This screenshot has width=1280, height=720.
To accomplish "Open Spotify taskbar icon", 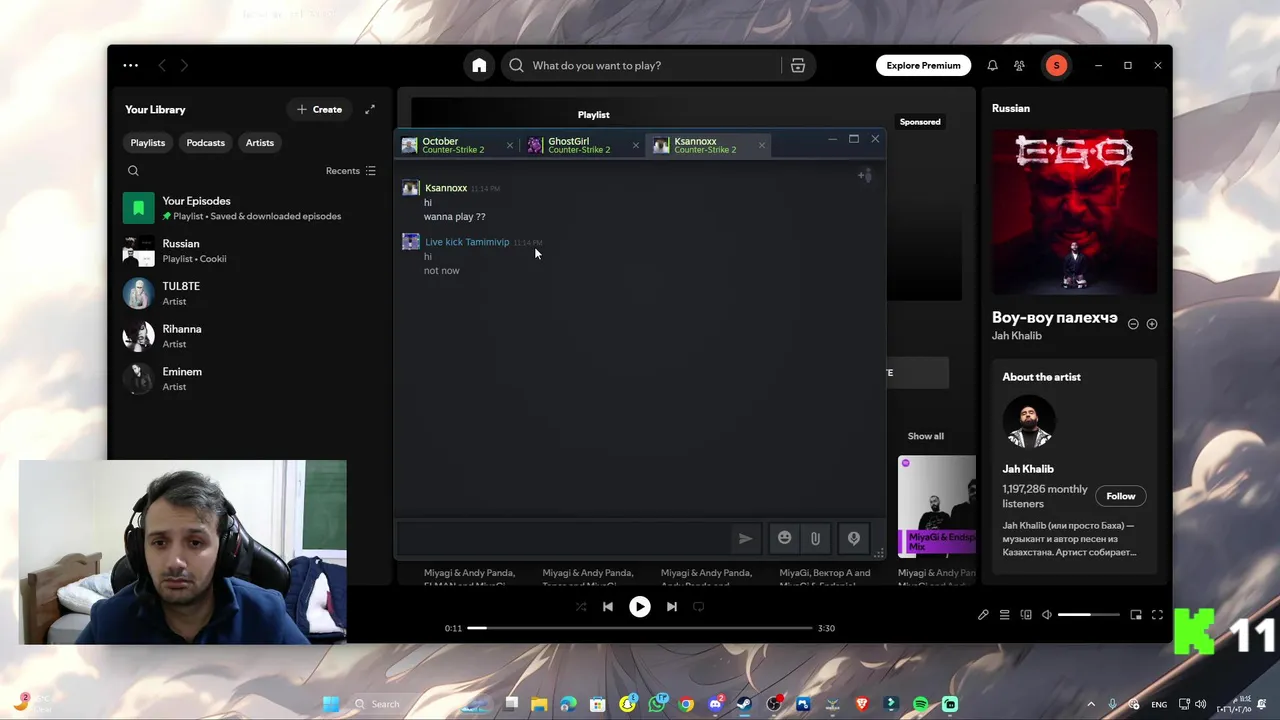I will click(920, 704).
